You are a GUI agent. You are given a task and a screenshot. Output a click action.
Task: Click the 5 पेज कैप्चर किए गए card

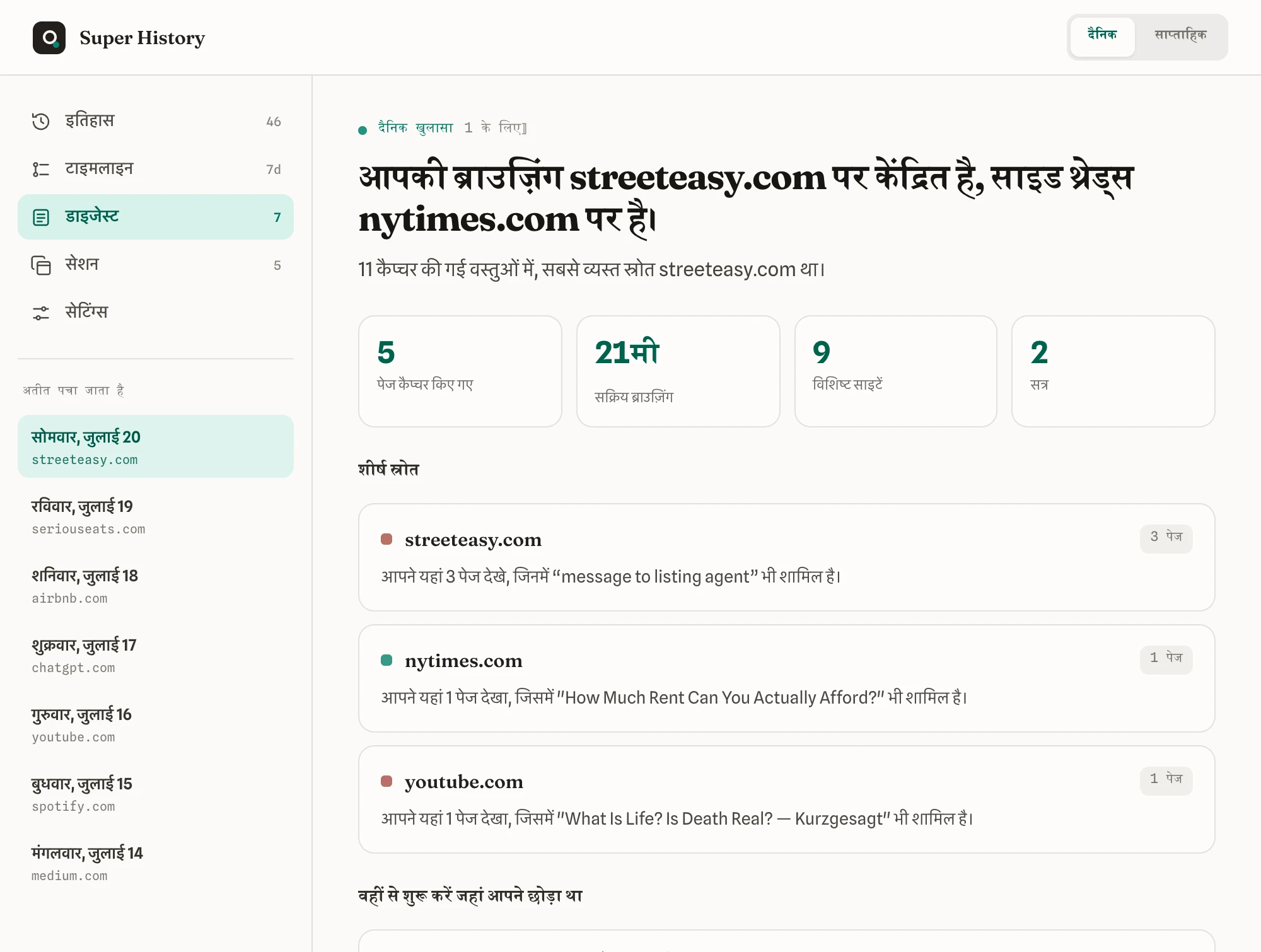[x=460, y=371]
